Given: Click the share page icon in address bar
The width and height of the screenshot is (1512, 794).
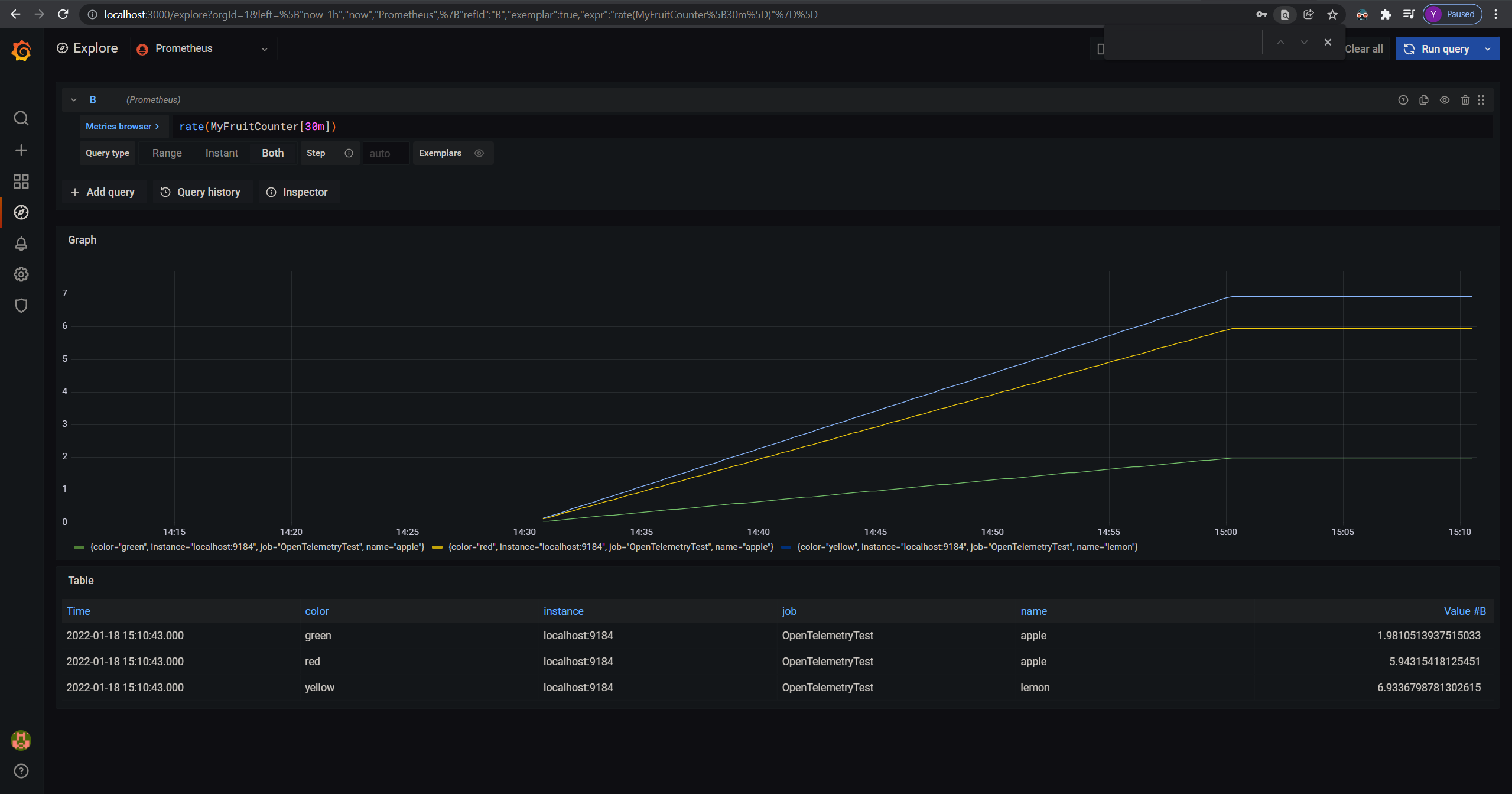Looking at the screenshot, I should point(1309,14).
